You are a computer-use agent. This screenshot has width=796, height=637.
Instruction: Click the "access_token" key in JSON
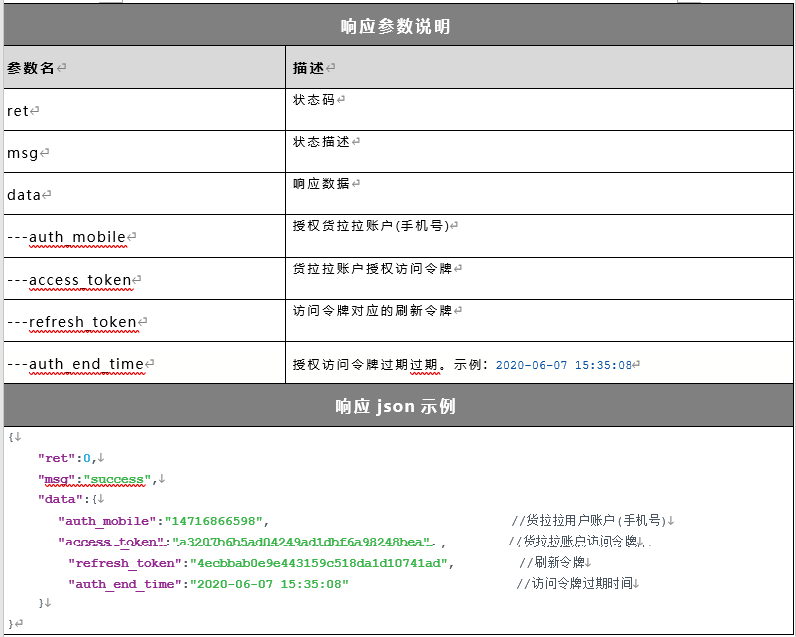pyautogui.click(x=111, y=542)
